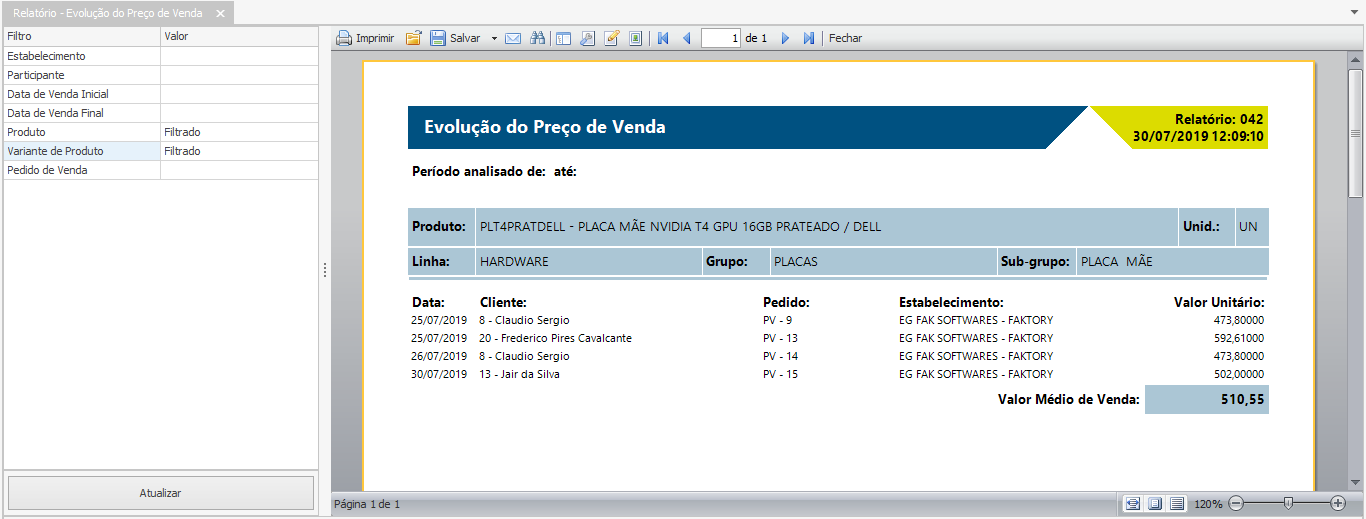Screen dimensions: 1366x519
Task: Click the Fechar toolbar button
Action: coord(845,38)
